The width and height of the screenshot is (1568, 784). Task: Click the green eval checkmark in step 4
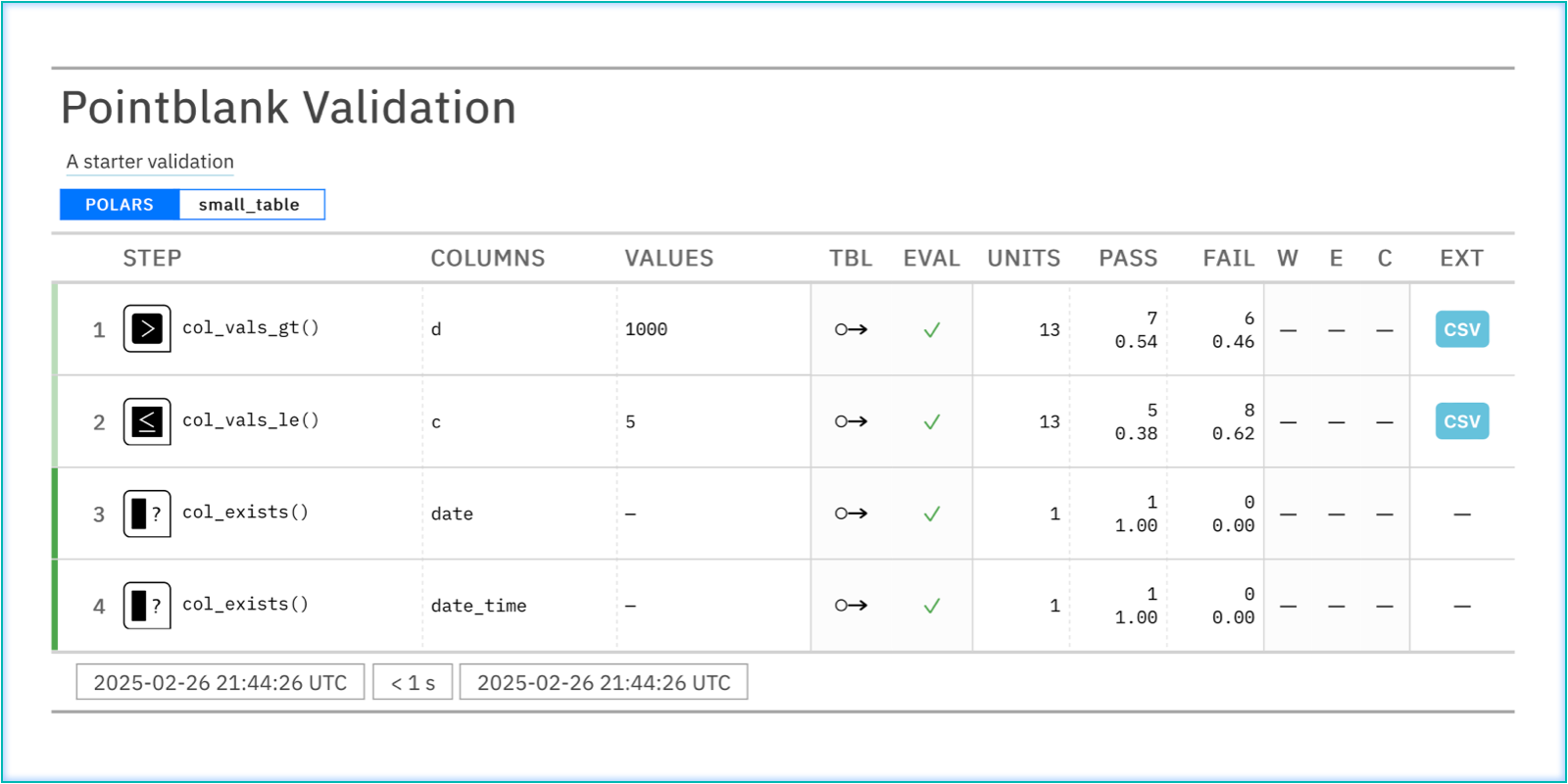[932, 606]
